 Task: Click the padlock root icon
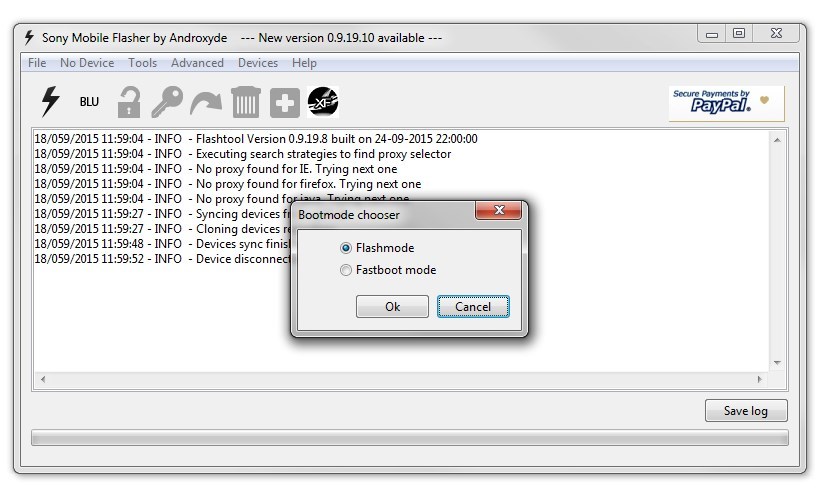coord(128,102)
